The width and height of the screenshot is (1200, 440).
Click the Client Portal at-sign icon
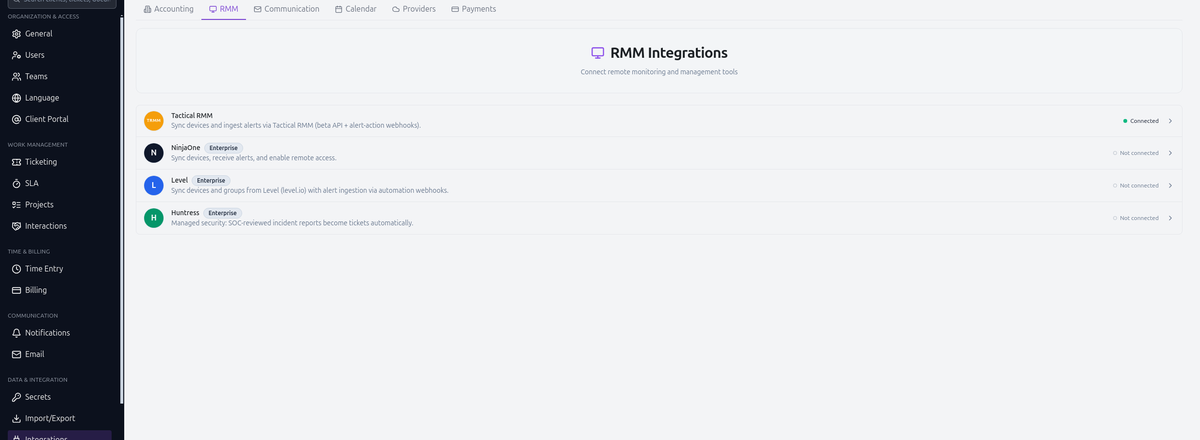point(16,119)
